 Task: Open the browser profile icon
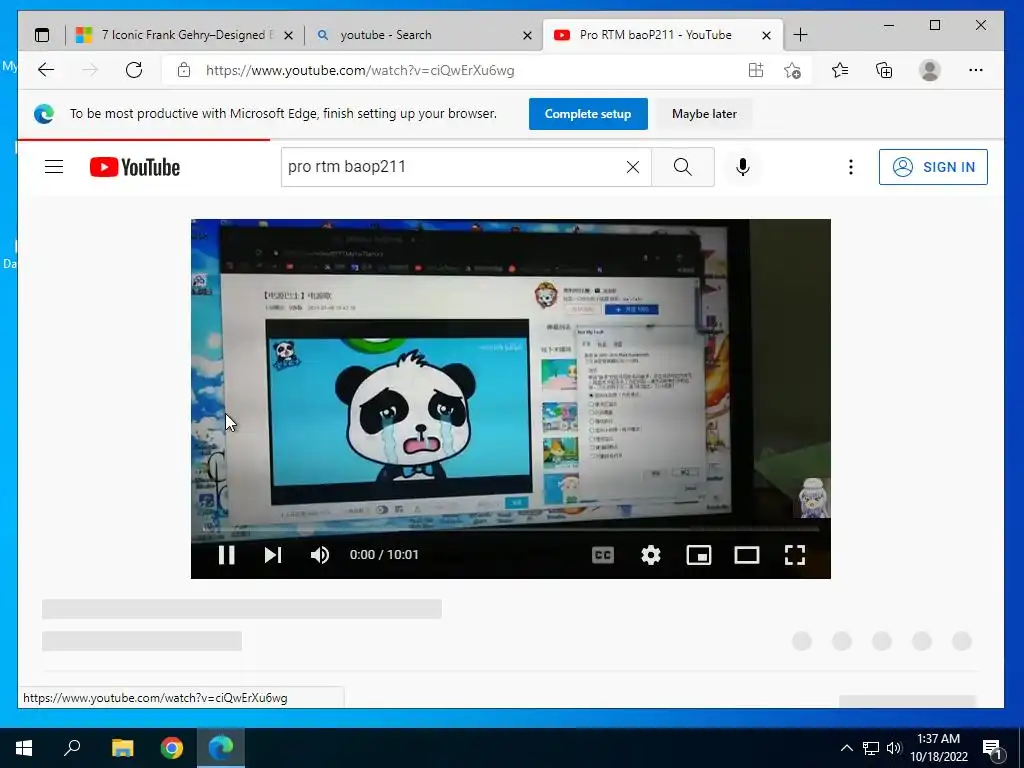pos(930,70)
